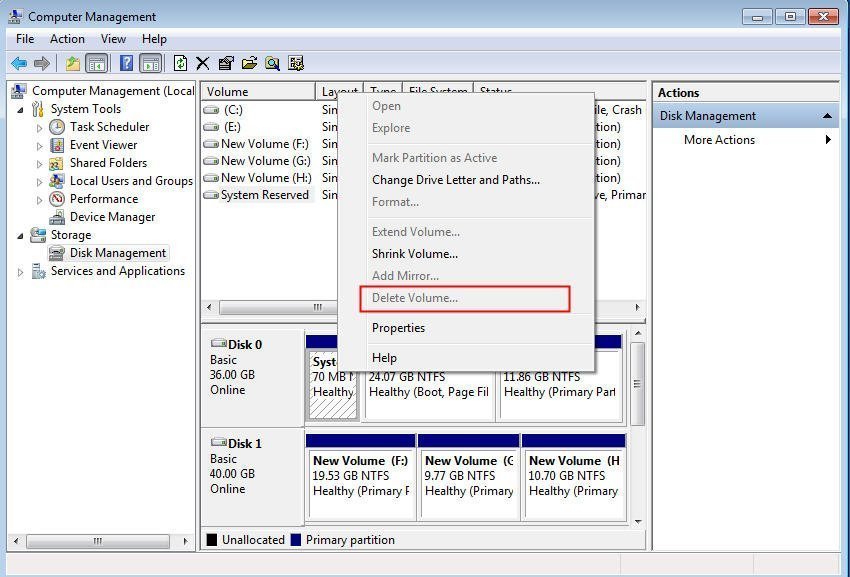Viewport: 850px width, 577px height.
Task: Click the disk pane scrollbar up arrow
Action: 638,333
